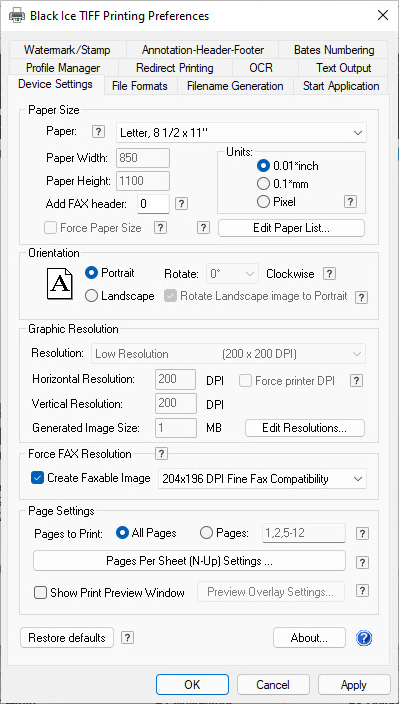
Task: Click the Edit Paper List button
Action: (291, 228)
